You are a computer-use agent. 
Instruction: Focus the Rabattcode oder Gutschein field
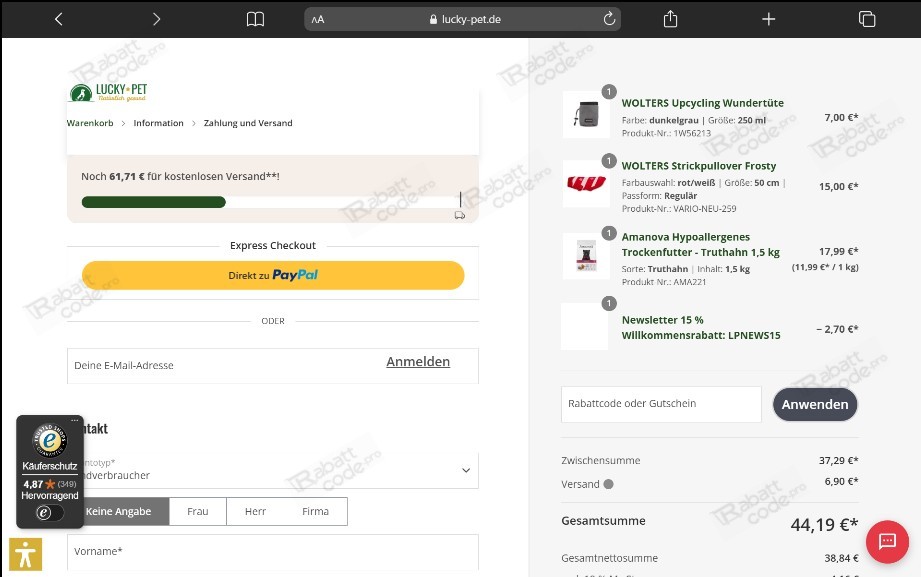[x=661, y=404]
